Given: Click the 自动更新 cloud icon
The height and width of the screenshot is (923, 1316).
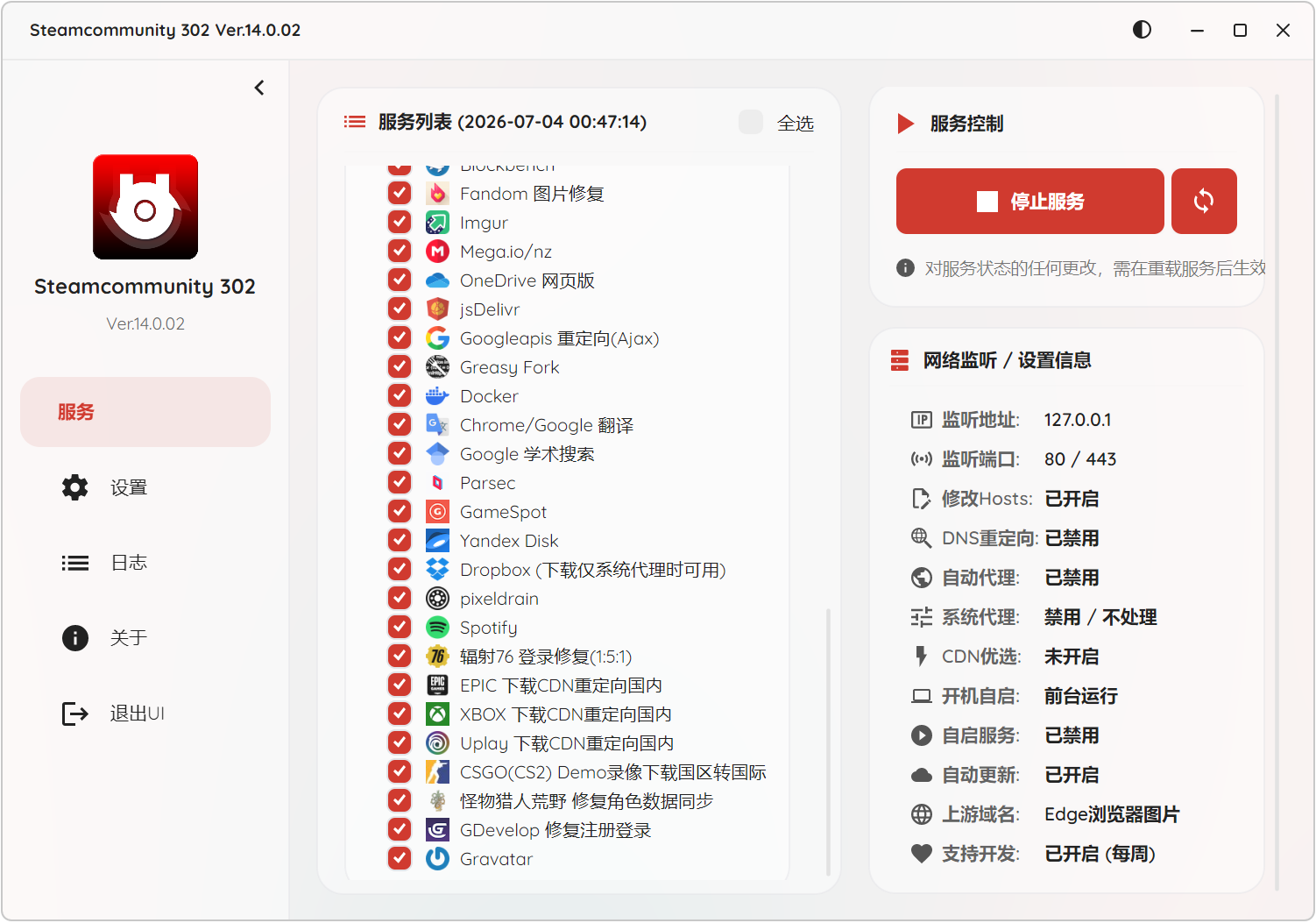Looking at the screenshot, I should 922,775.
